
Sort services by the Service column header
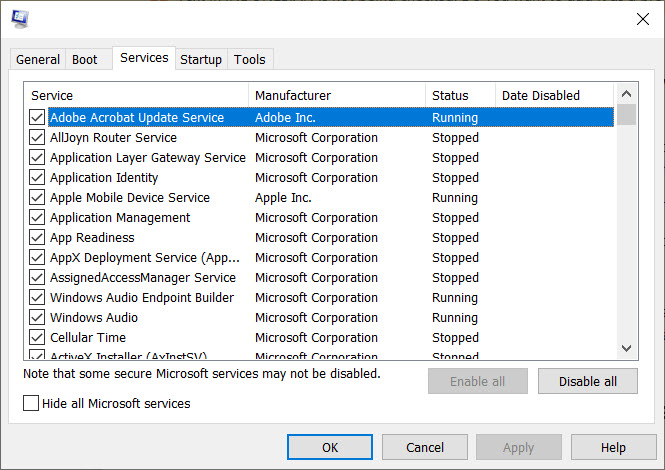coord(137,95)
